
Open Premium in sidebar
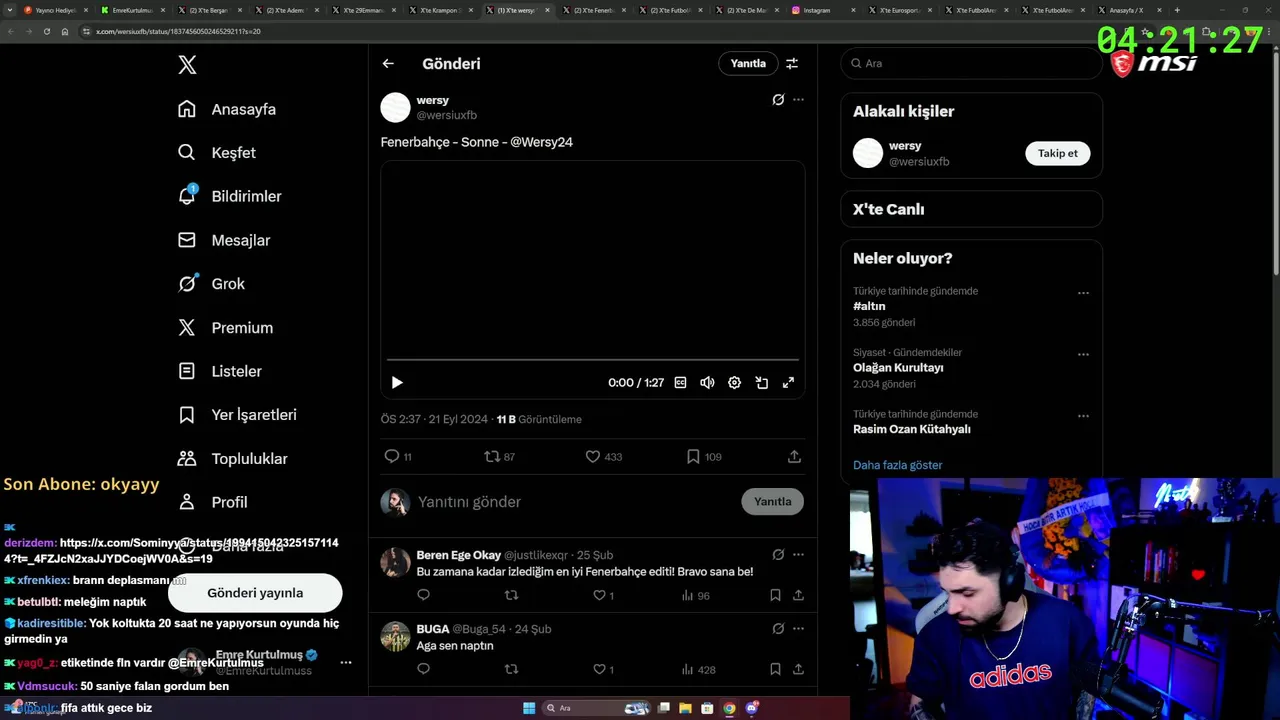[225, 328]
